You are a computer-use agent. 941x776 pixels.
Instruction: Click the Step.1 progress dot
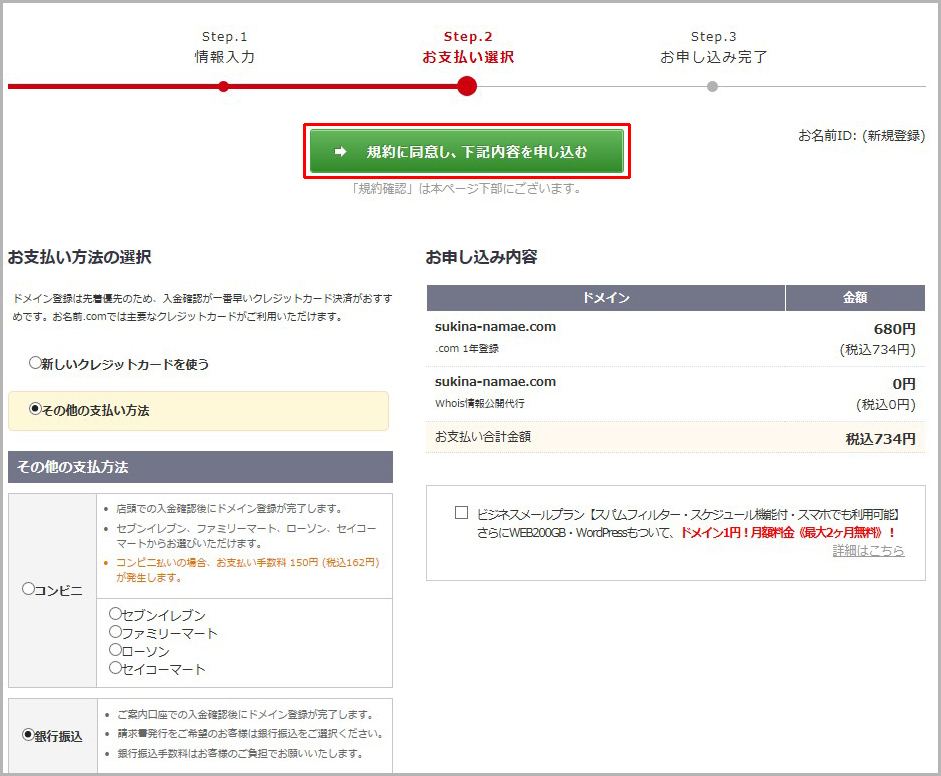coord(223,87)
